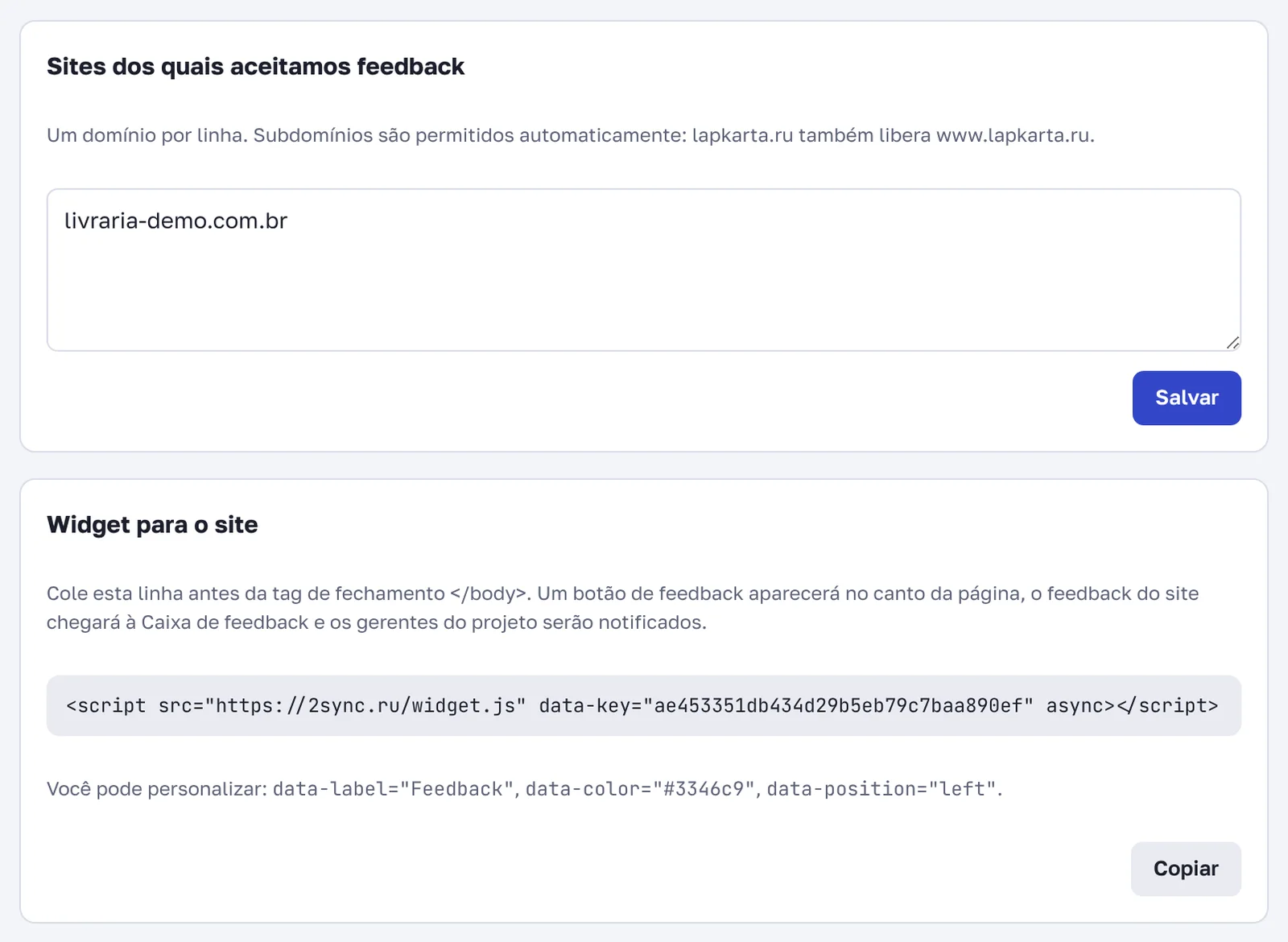This screenshot has height=942, width=1288.
Task: Grab the textarea resize handle
Action: click(1232, 343)
